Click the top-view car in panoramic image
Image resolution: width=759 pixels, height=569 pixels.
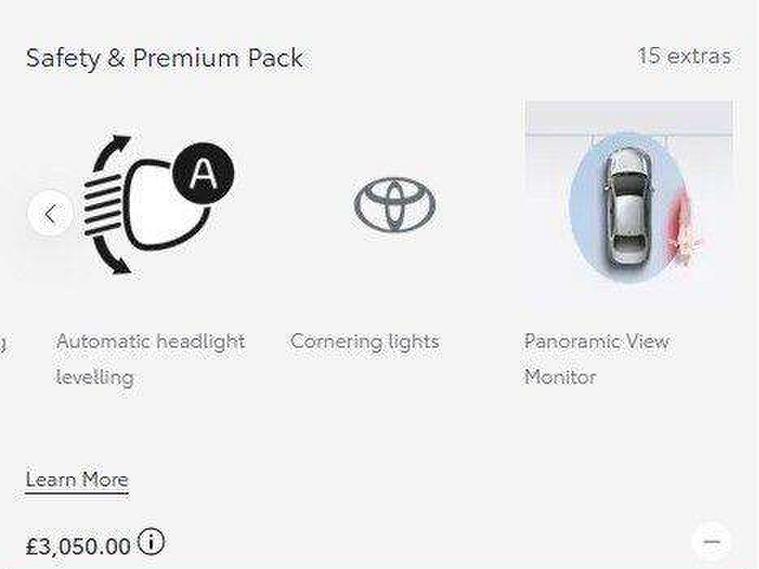tap(627, 208)
